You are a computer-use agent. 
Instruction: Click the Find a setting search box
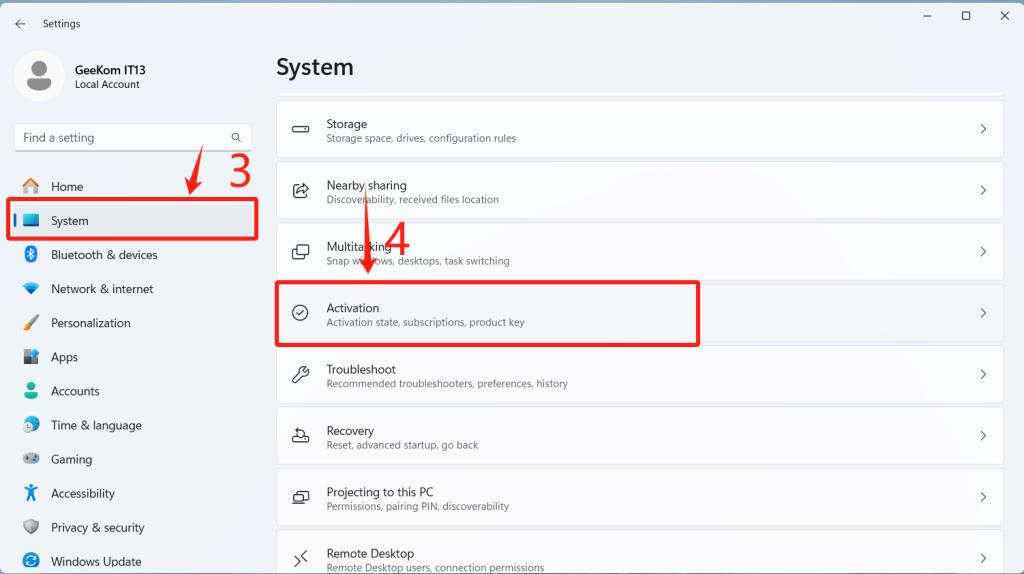click(x=120, y=138)
